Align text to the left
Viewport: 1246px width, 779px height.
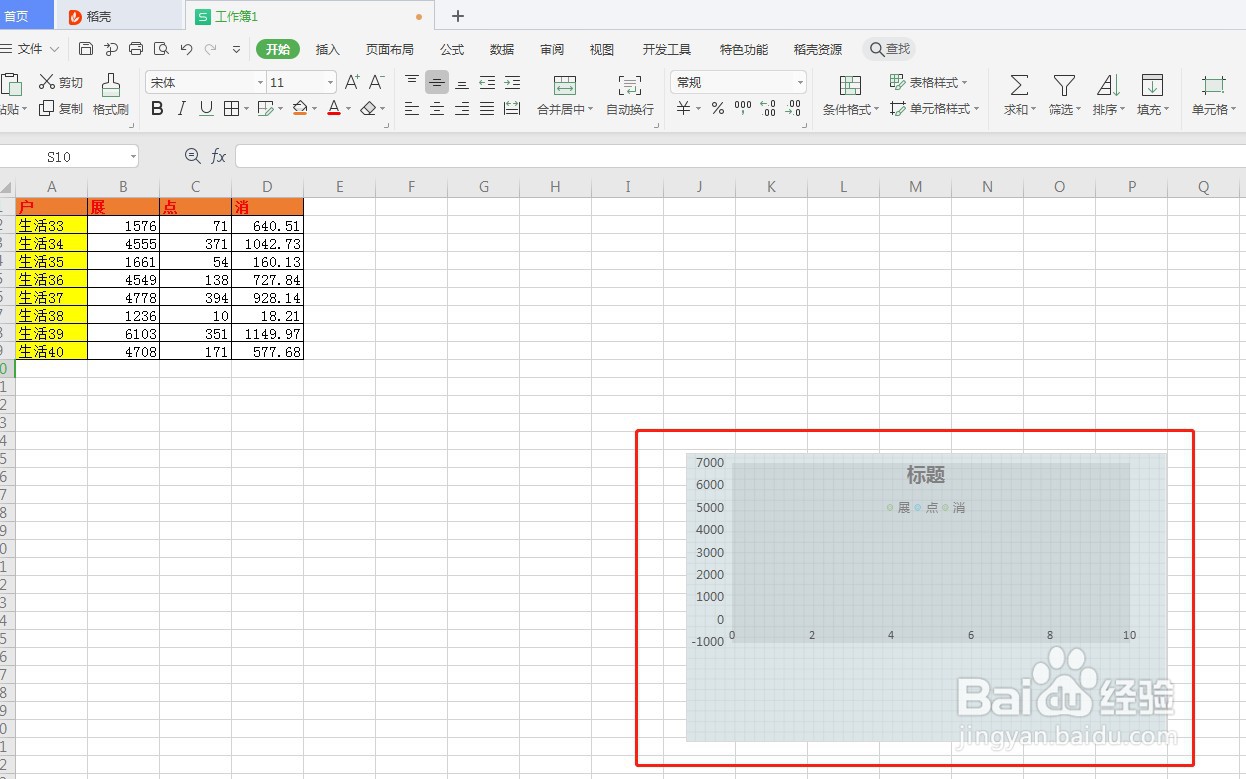(412, 108)
